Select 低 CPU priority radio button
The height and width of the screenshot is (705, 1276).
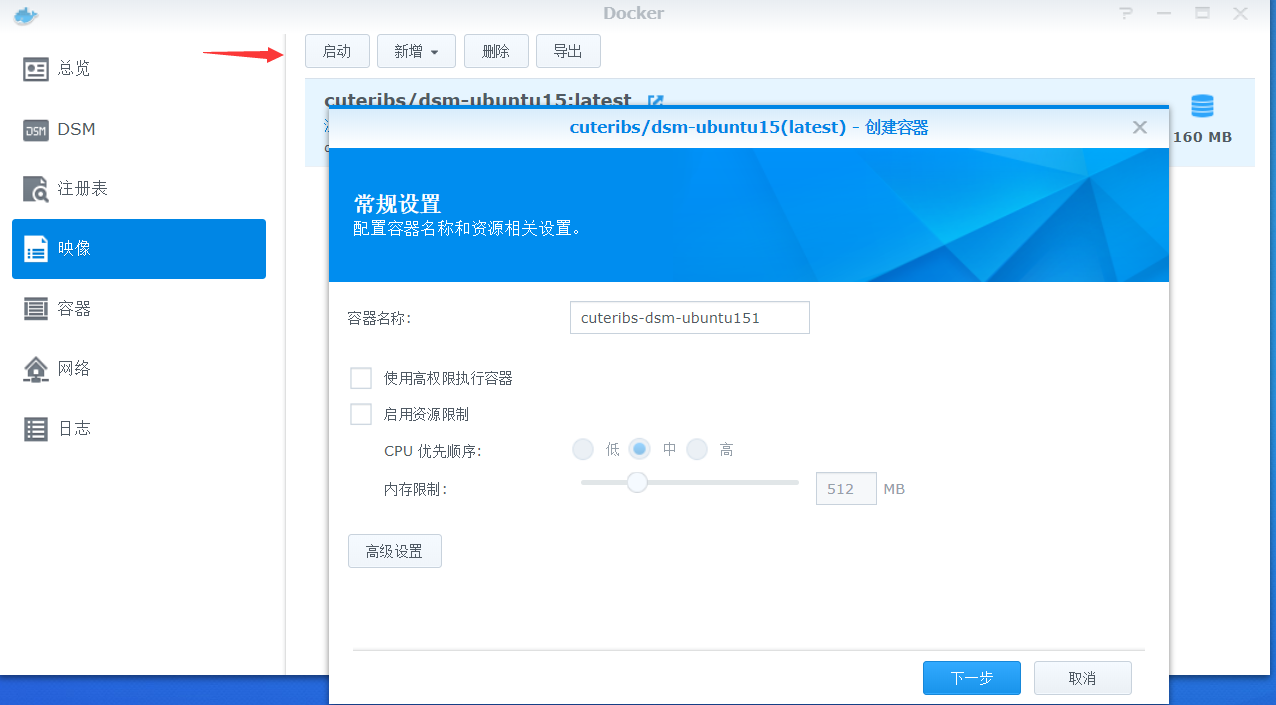(583, 450)
